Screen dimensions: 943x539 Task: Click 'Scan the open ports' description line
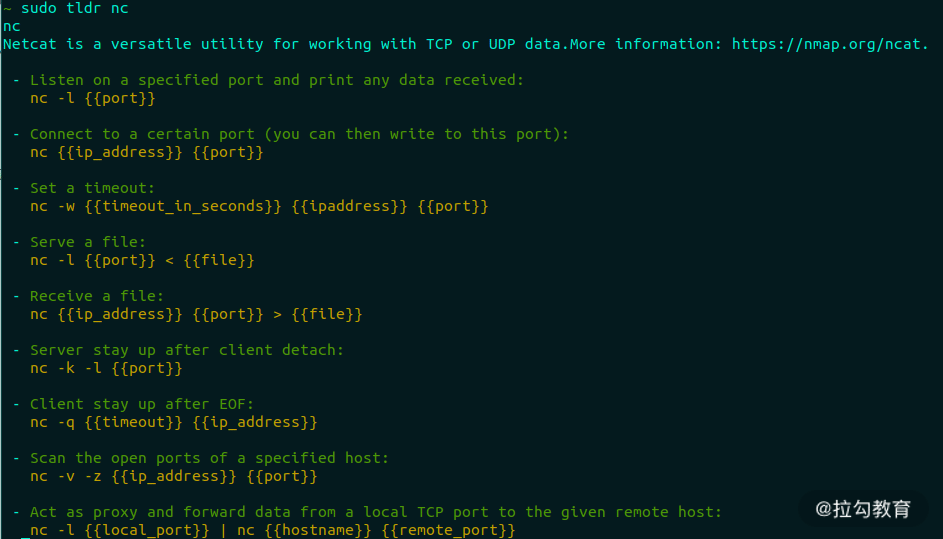(x=209, y=458)
